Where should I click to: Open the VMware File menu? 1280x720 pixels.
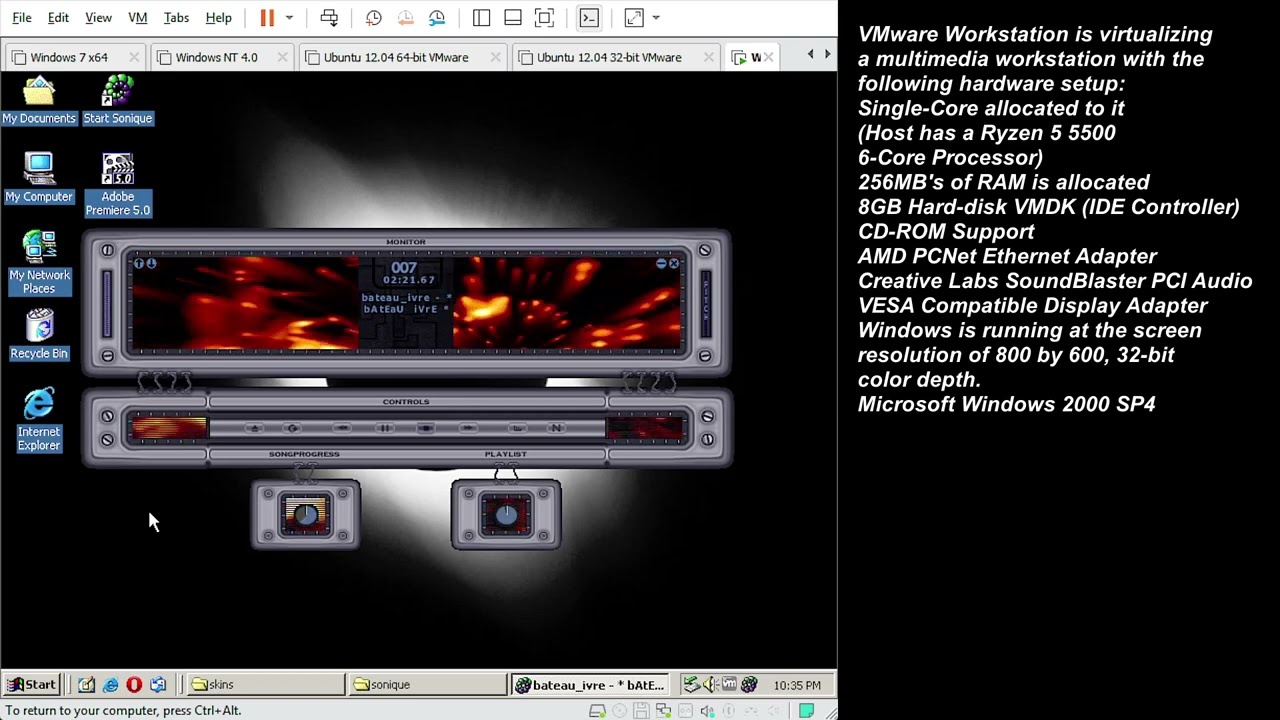pyautogui.click(x=21, y=18)
